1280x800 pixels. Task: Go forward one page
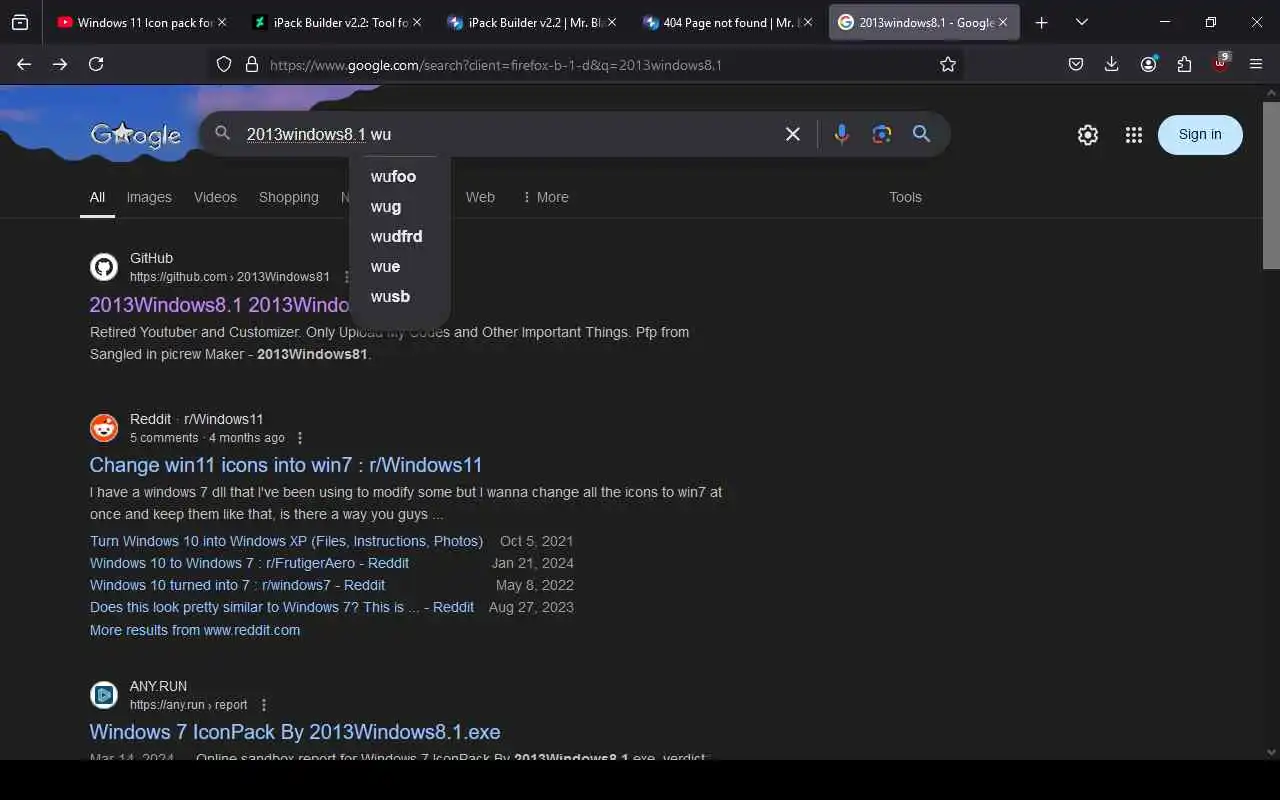tap(60, 64)
